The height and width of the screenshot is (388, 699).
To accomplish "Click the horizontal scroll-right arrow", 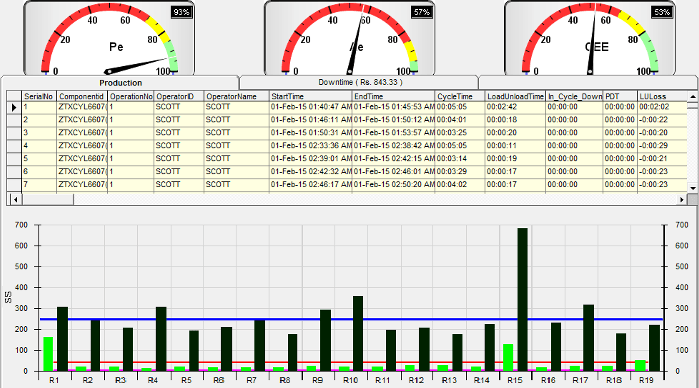I will [x=682, y=199].
